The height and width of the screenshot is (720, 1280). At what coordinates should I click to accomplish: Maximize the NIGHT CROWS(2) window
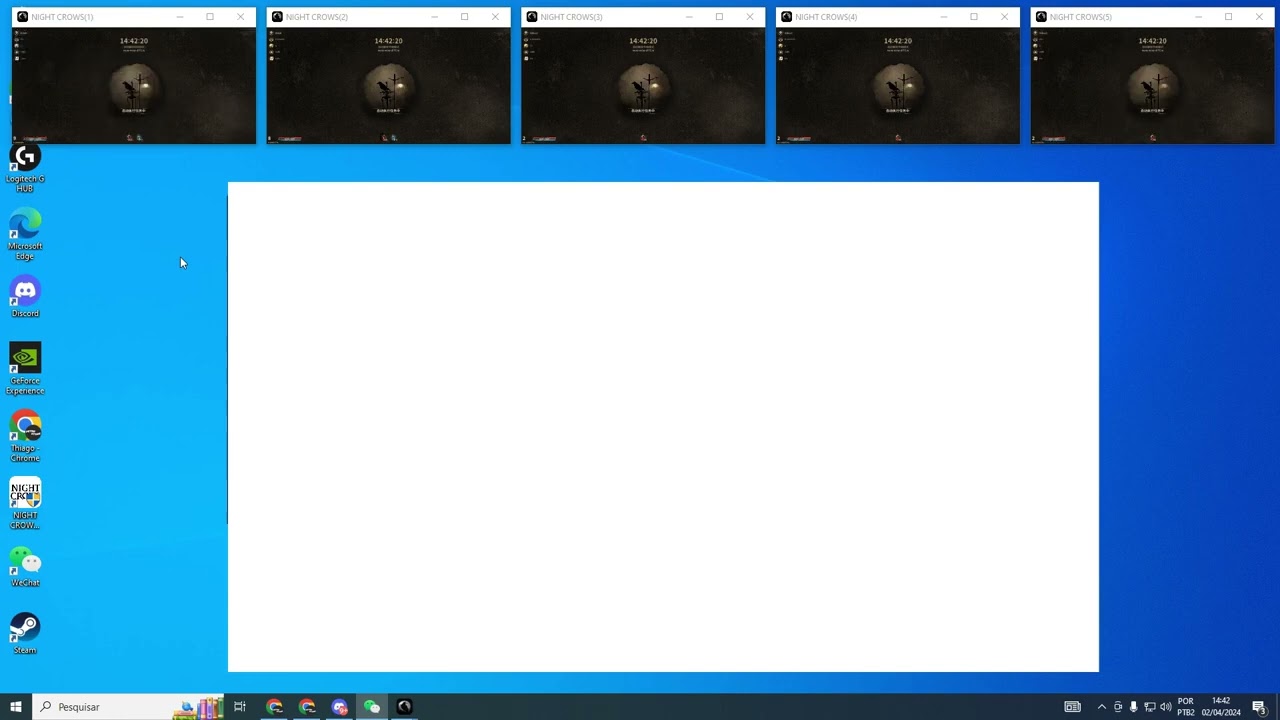[x=464, y=17]
